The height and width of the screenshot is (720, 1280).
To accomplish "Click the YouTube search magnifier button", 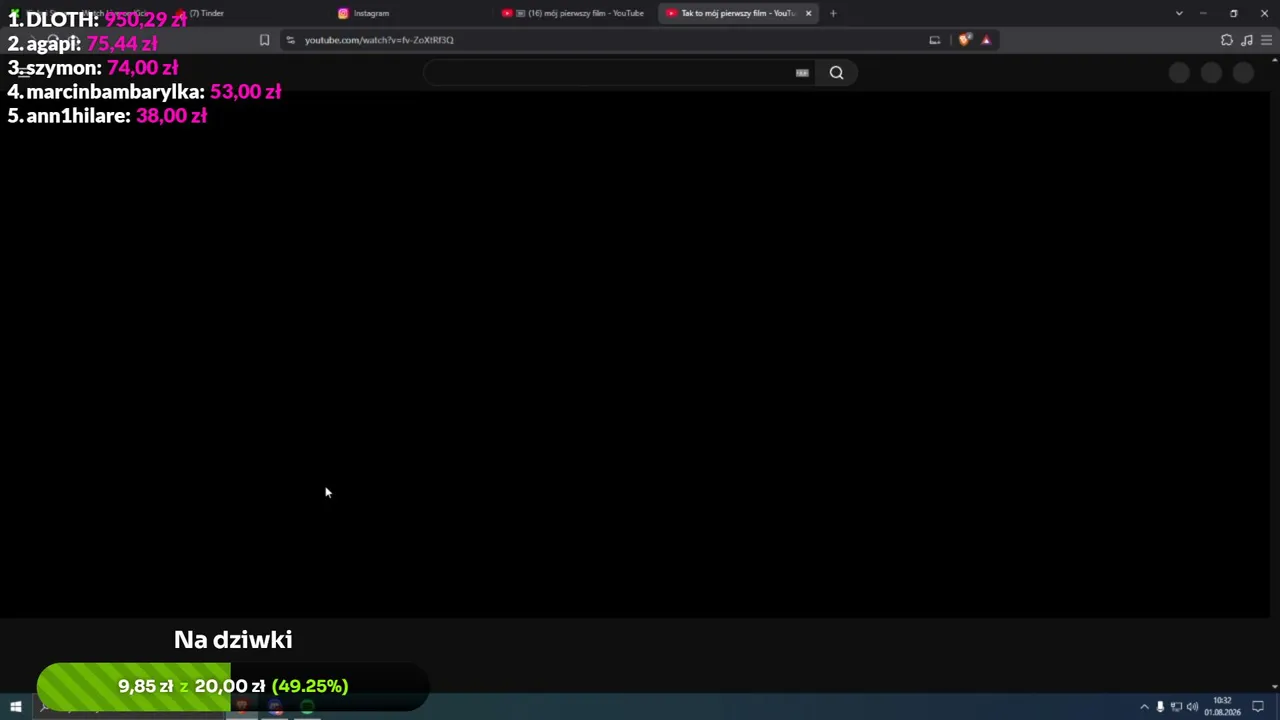I will point(836,72).
